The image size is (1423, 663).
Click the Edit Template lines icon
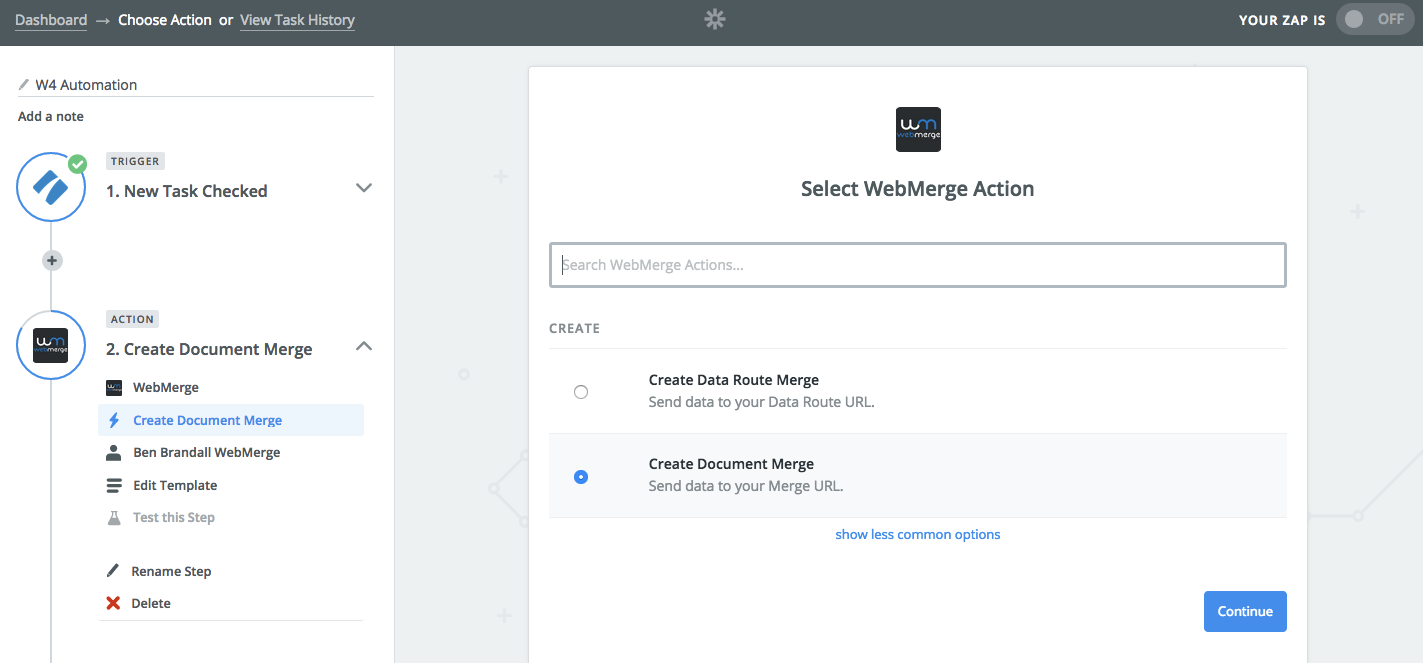coord(114,486)
